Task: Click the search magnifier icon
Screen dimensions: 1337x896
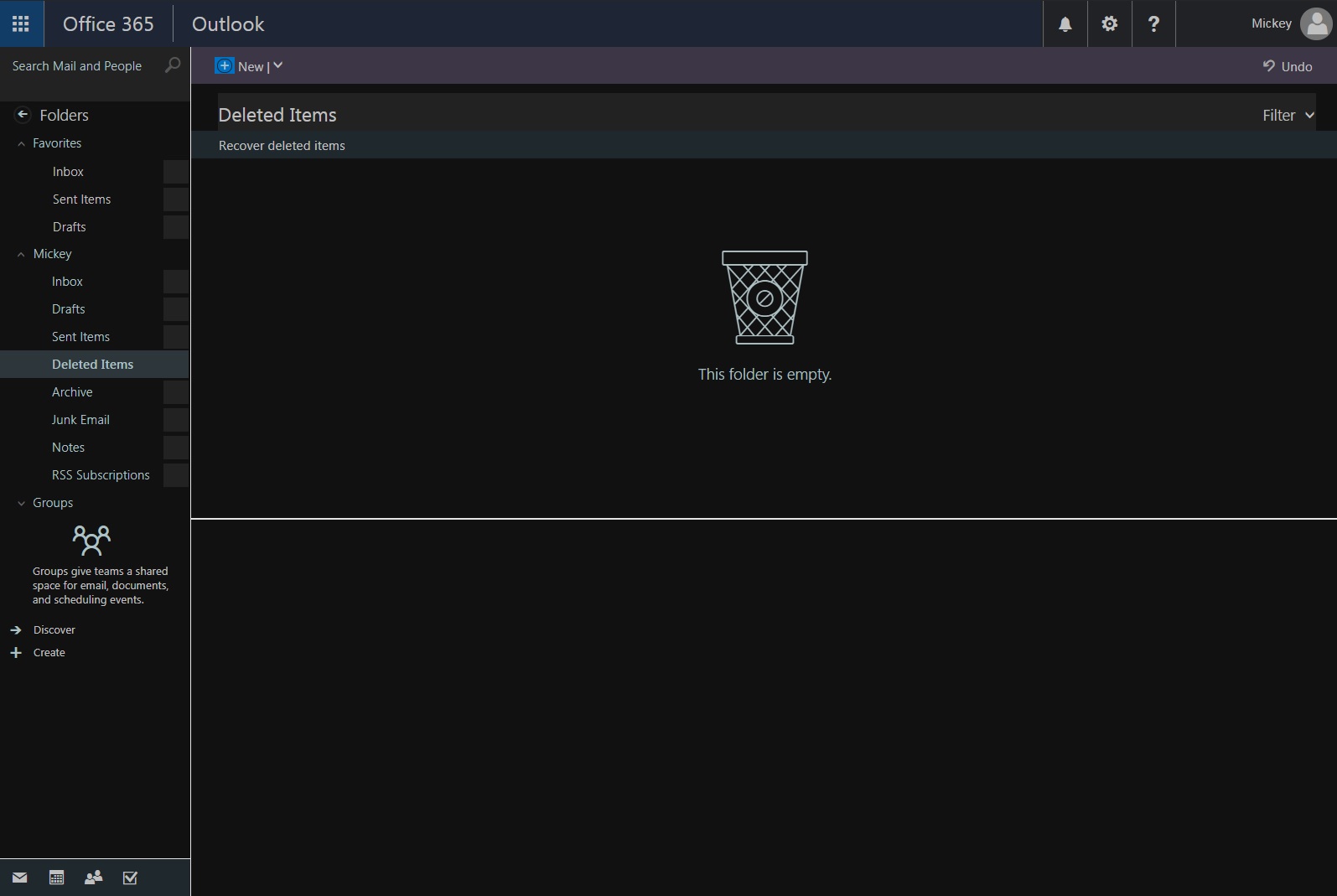Action: click(x=172, y=65)
